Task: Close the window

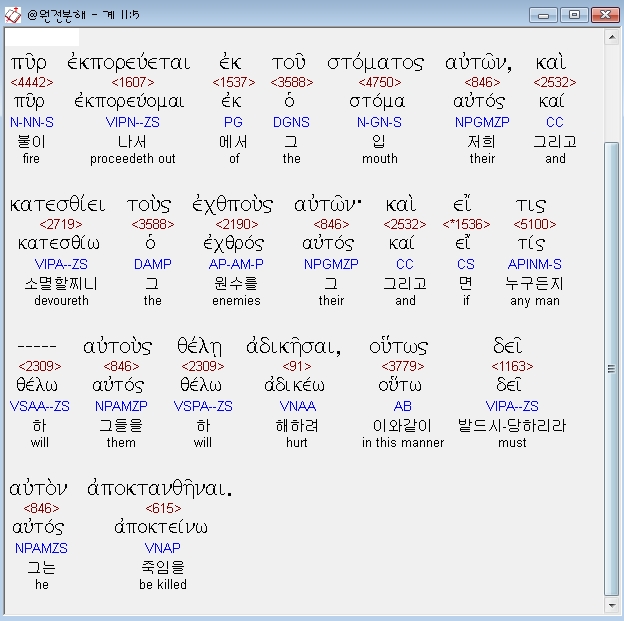Action: [605, 15]
